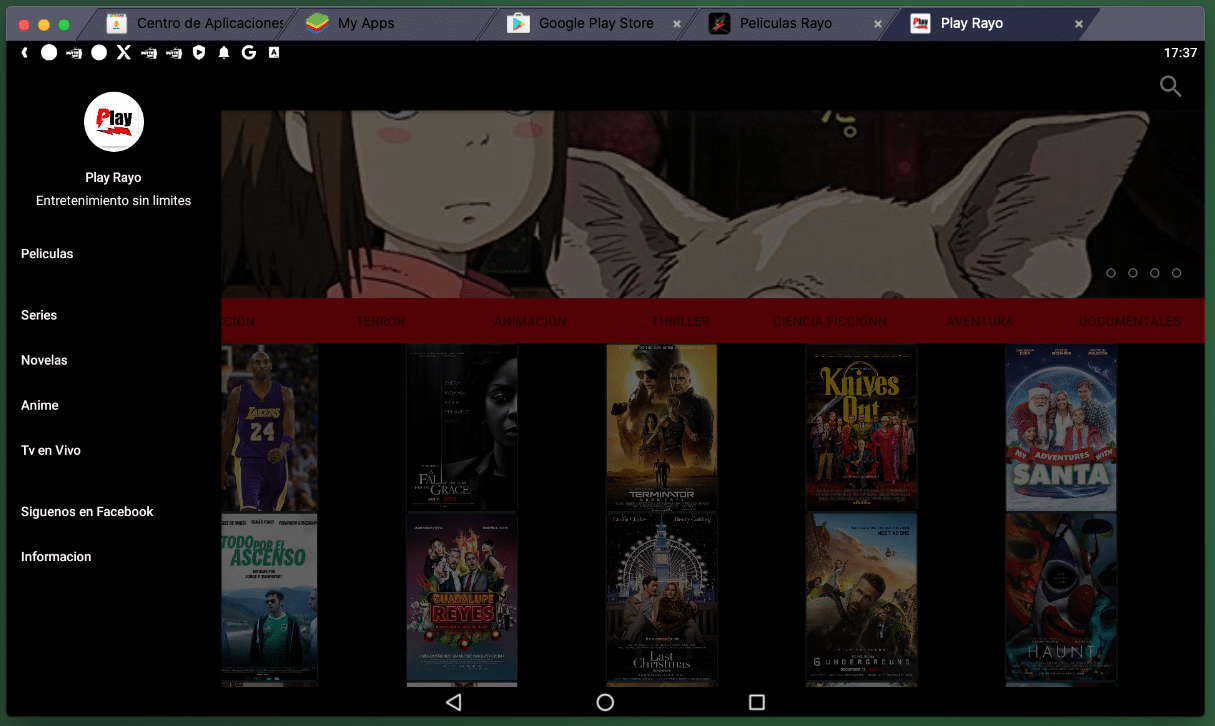Switch to the My Apps tab
Viewport: 1215px width, 726px height.
(x=365, y=23)
